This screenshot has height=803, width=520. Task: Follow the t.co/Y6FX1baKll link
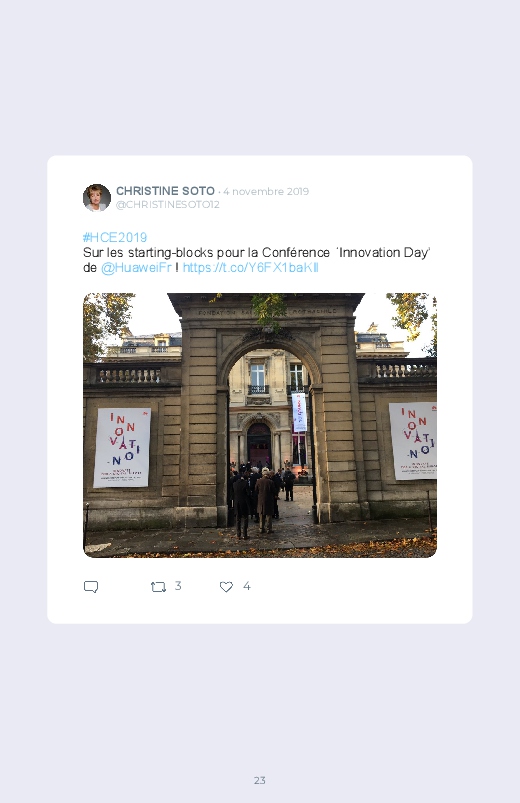coord(251,268)
